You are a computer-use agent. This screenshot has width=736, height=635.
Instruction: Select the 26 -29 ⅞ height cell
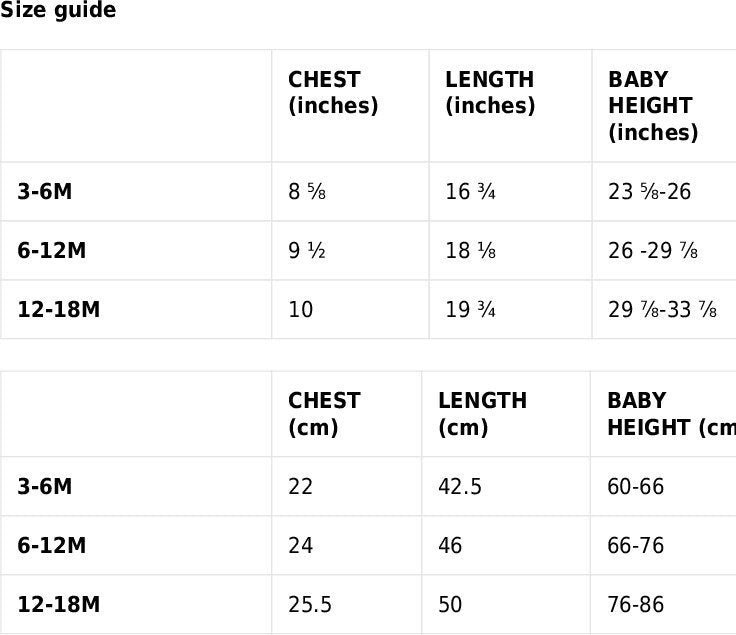click(652, 251)
